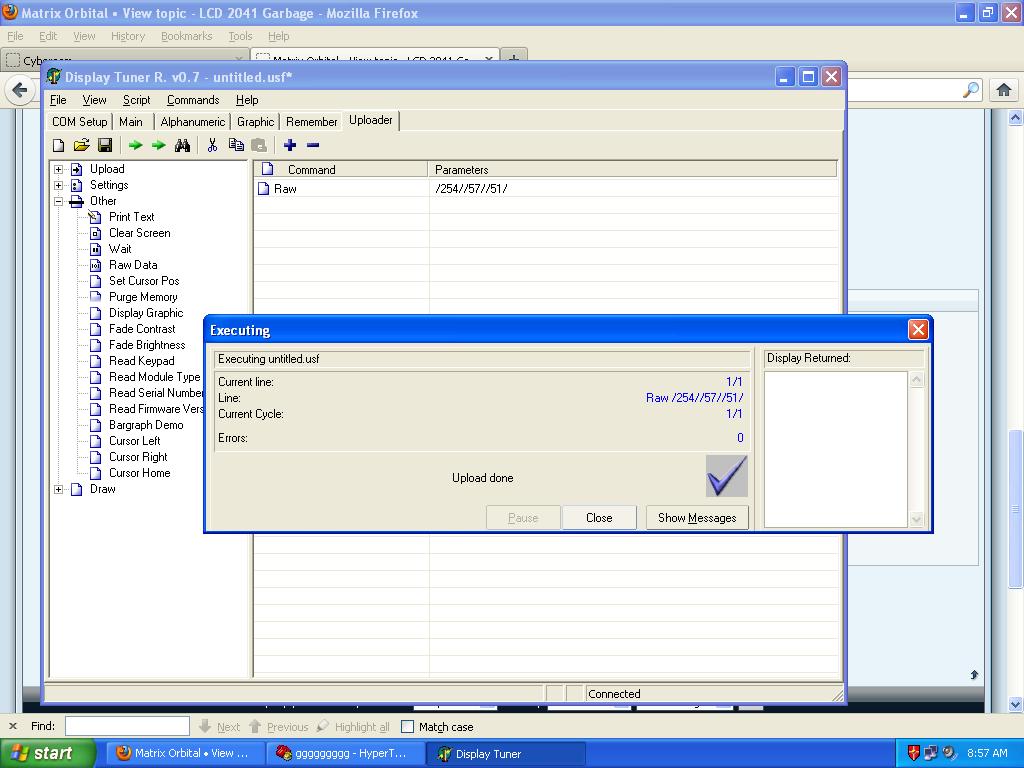The width and height of the screenshot is (1024, 768).
Task: Select the Fade Brightness command
Action: pos(147,345)
